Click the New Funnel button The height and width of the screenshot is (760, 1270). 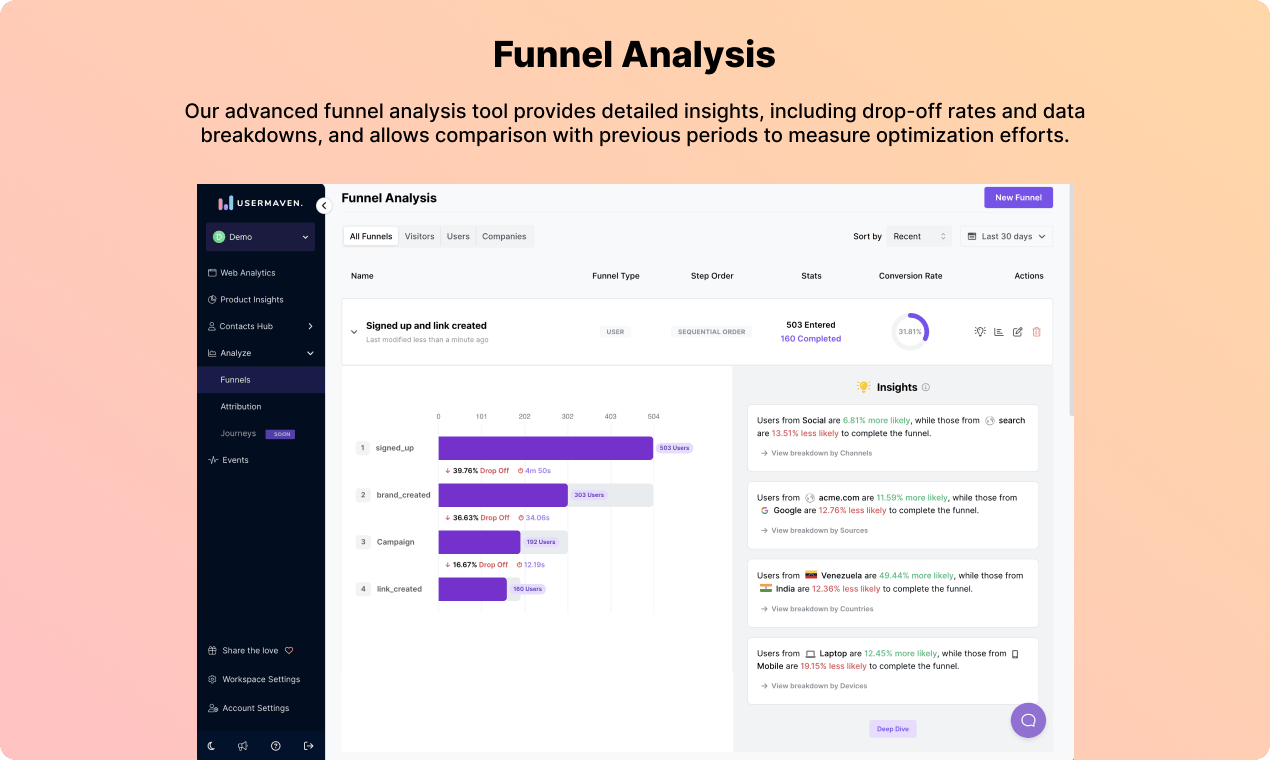pos(1018,198)
